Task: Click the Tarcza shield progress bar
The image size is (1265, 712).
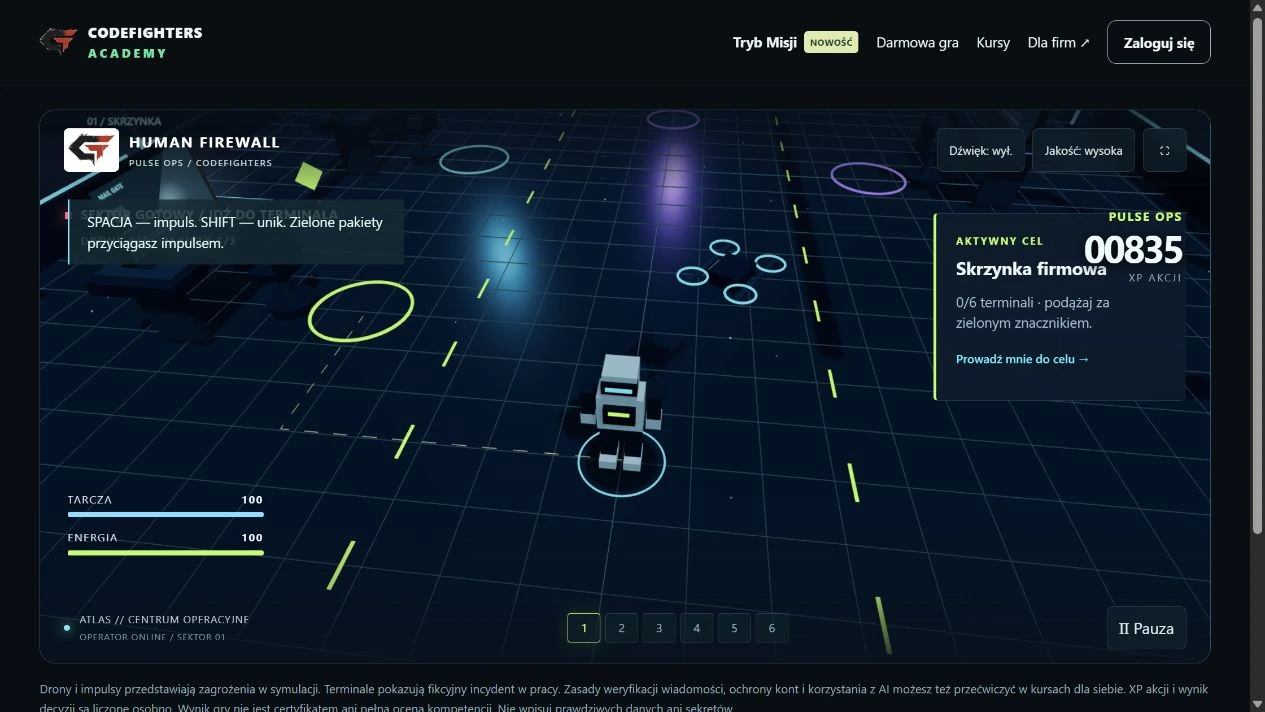Action: pos(166,514)
